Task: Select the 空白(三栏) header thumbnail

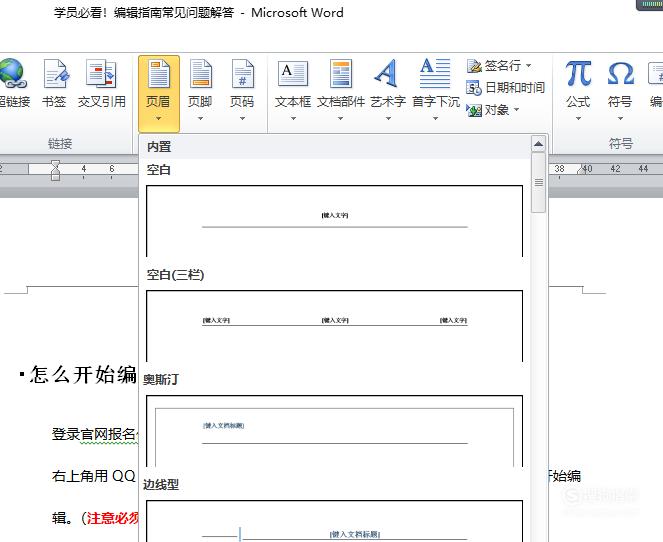Action: [x=334, y=326]
